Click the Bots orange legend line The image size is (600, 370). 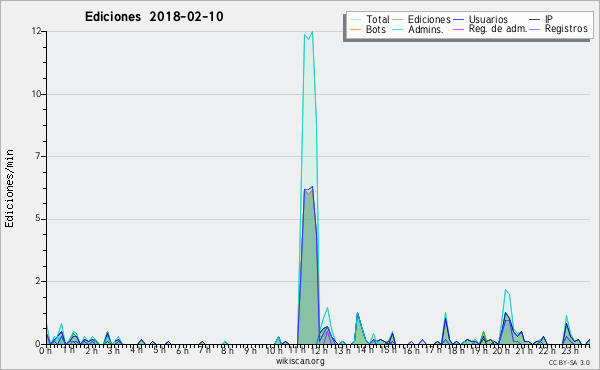(355, 29)
